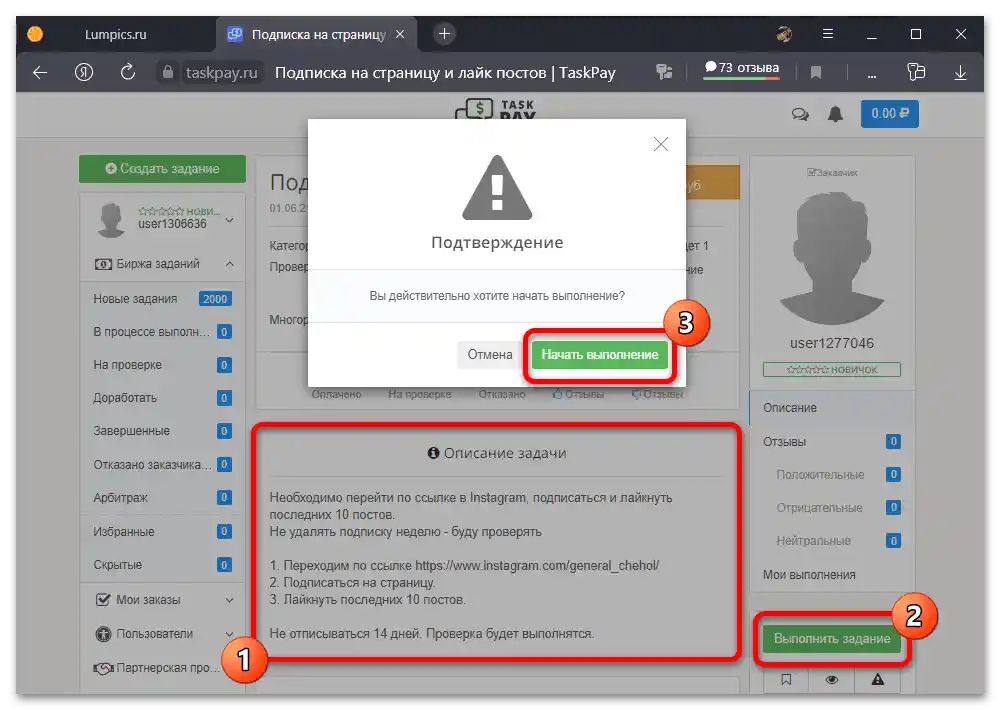Viewport: 1000px width, 710px height.
Task: Click the Отказано stat label
Action: pos(502,394)
